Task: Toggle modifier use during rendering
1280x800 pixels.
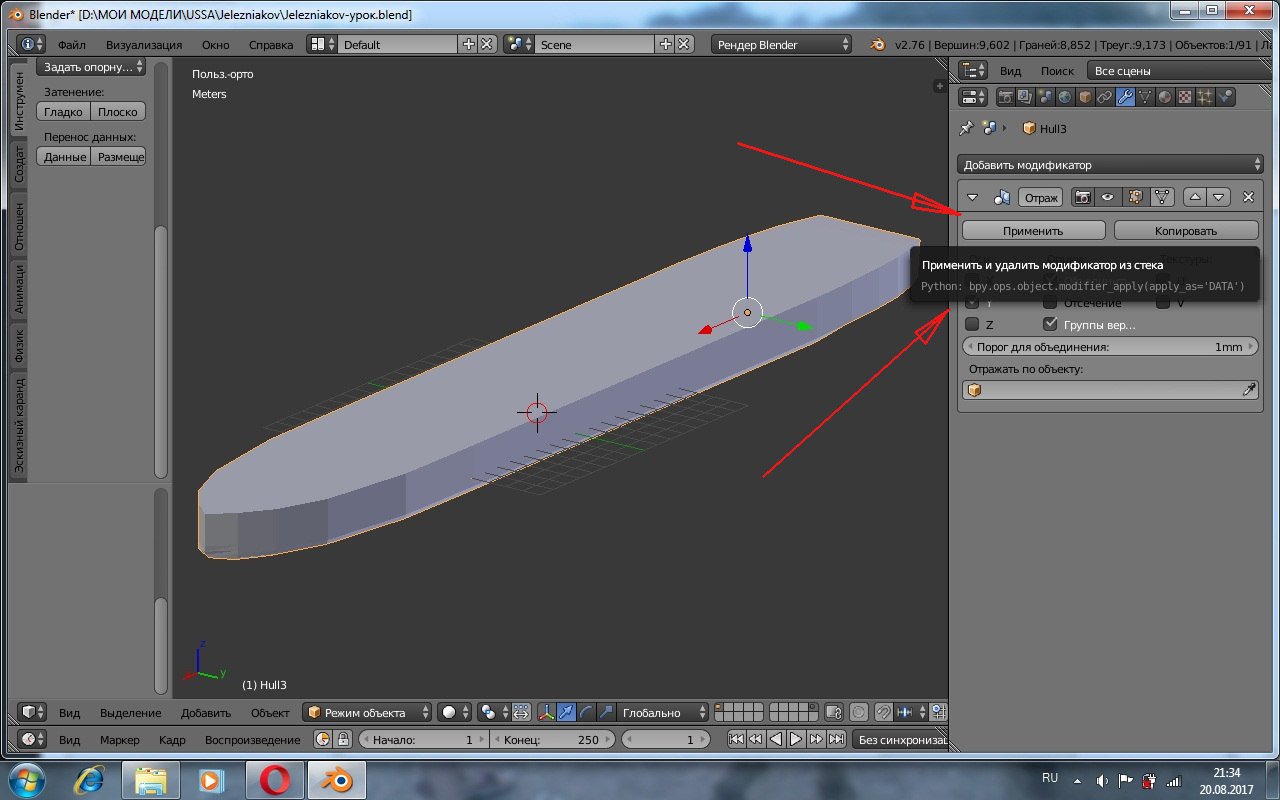Action: (x=1082, y=197)
